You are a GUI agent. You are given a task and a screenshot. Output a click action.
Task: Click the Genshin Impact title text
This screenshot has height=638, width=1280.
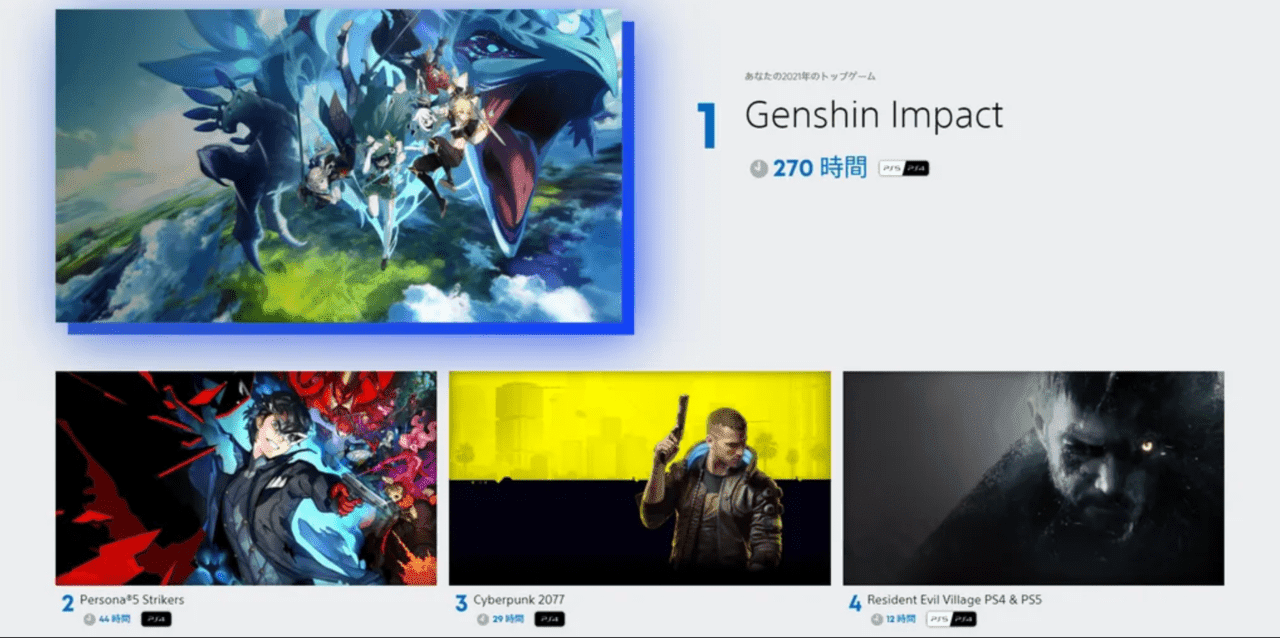[x=873, y=116]
